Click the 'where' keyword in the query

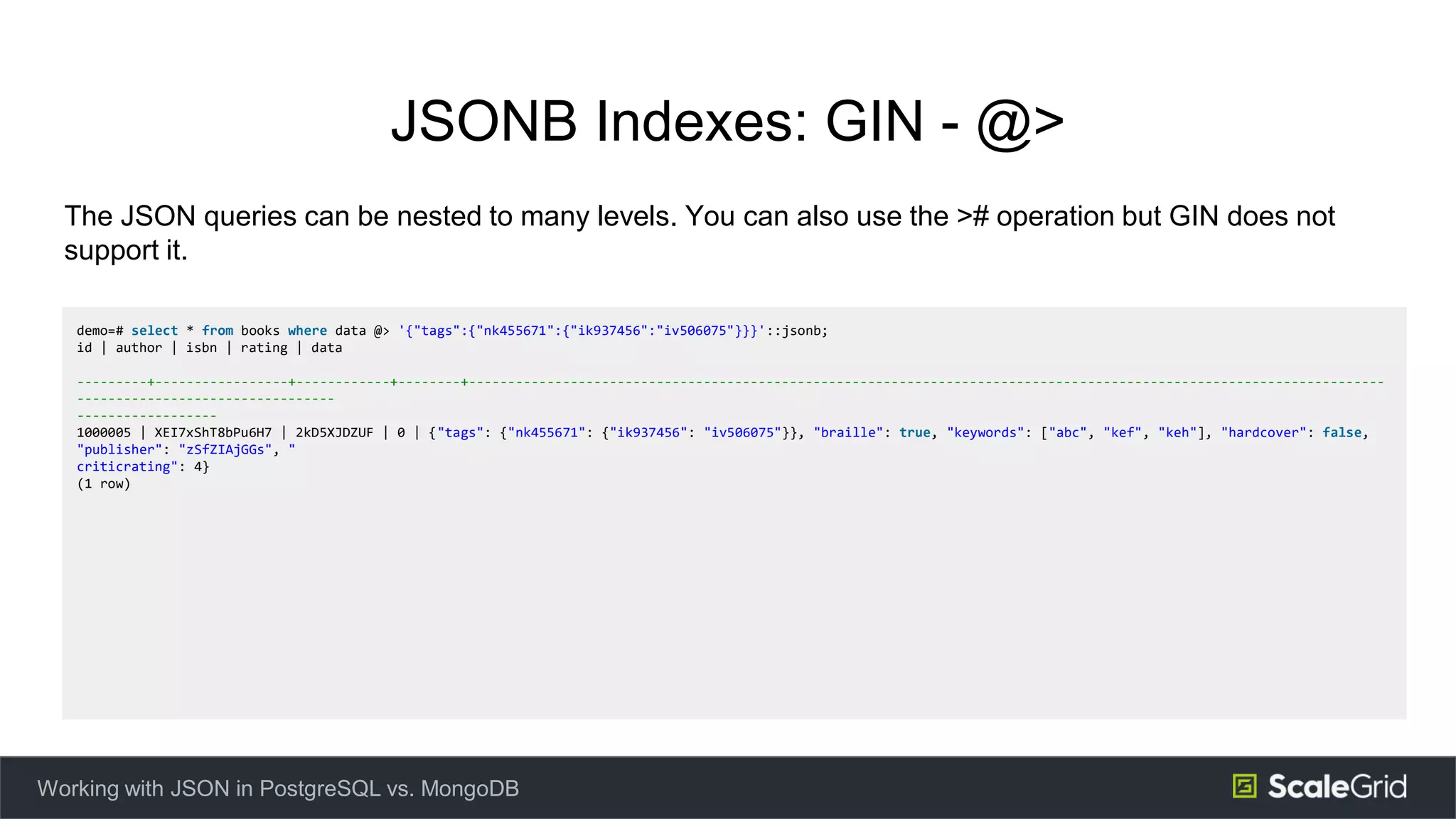(307, 331)
